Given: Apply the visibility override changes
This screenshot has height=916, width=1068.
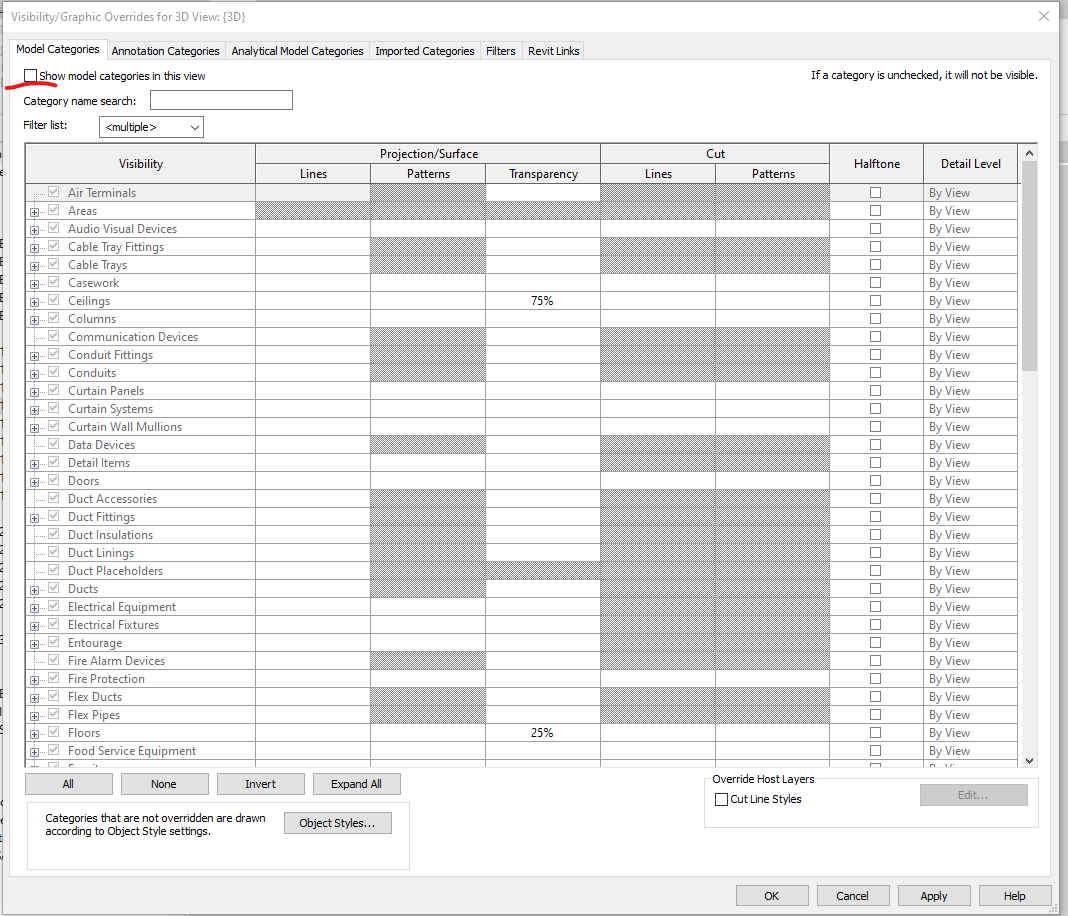Looking at the screenshot, I should point(933,895).
